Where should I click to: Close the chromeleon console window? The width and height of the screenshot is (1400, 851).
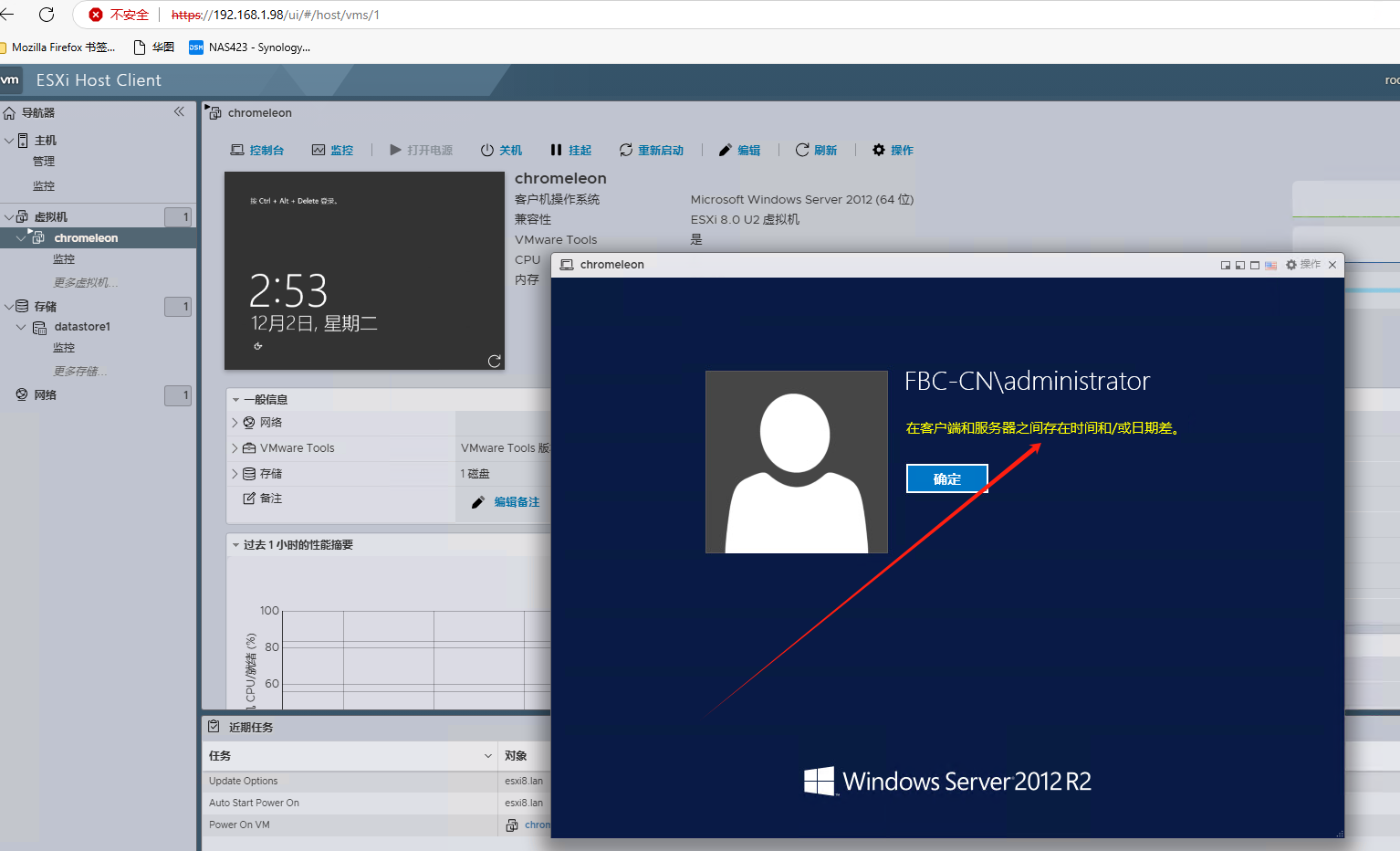tap(1332, 265)
